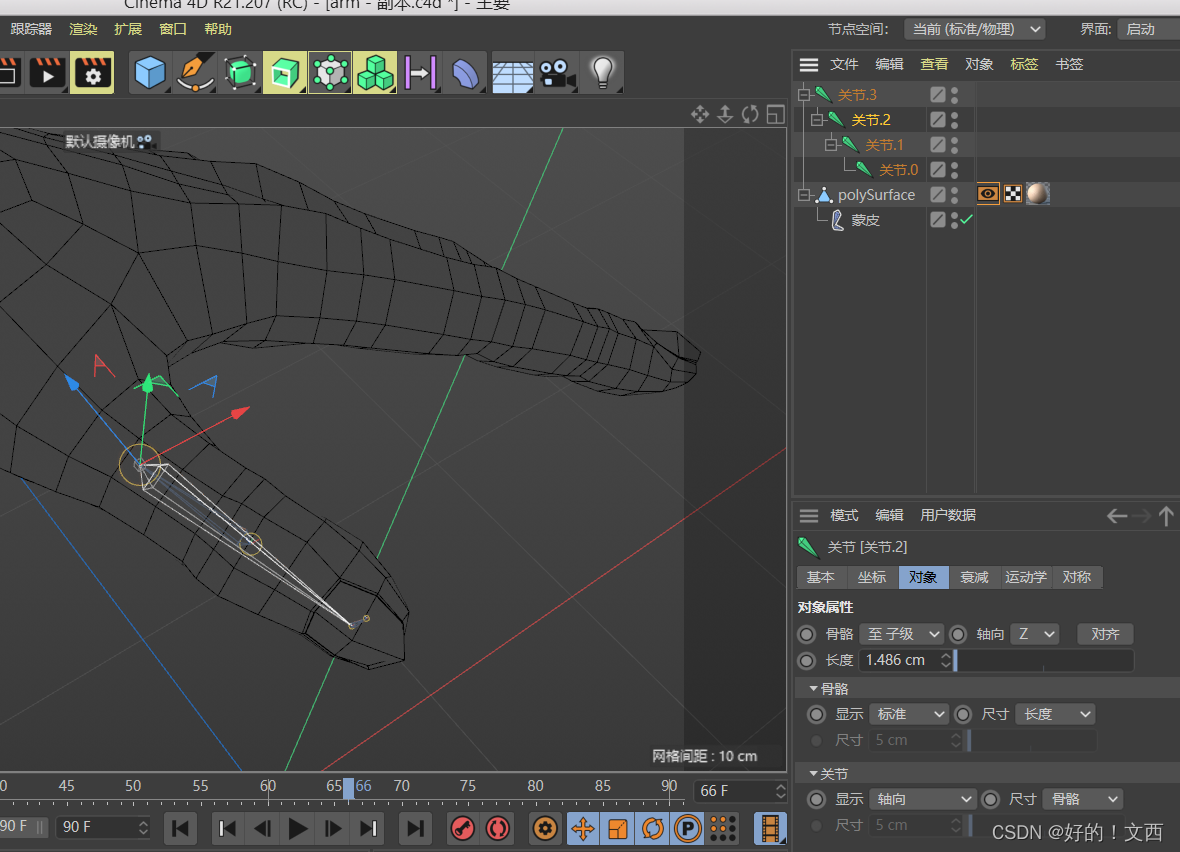Screen dimensions: 1180x852
Task: Select the spline Pen tool
Action: click(x=194, y=73)
